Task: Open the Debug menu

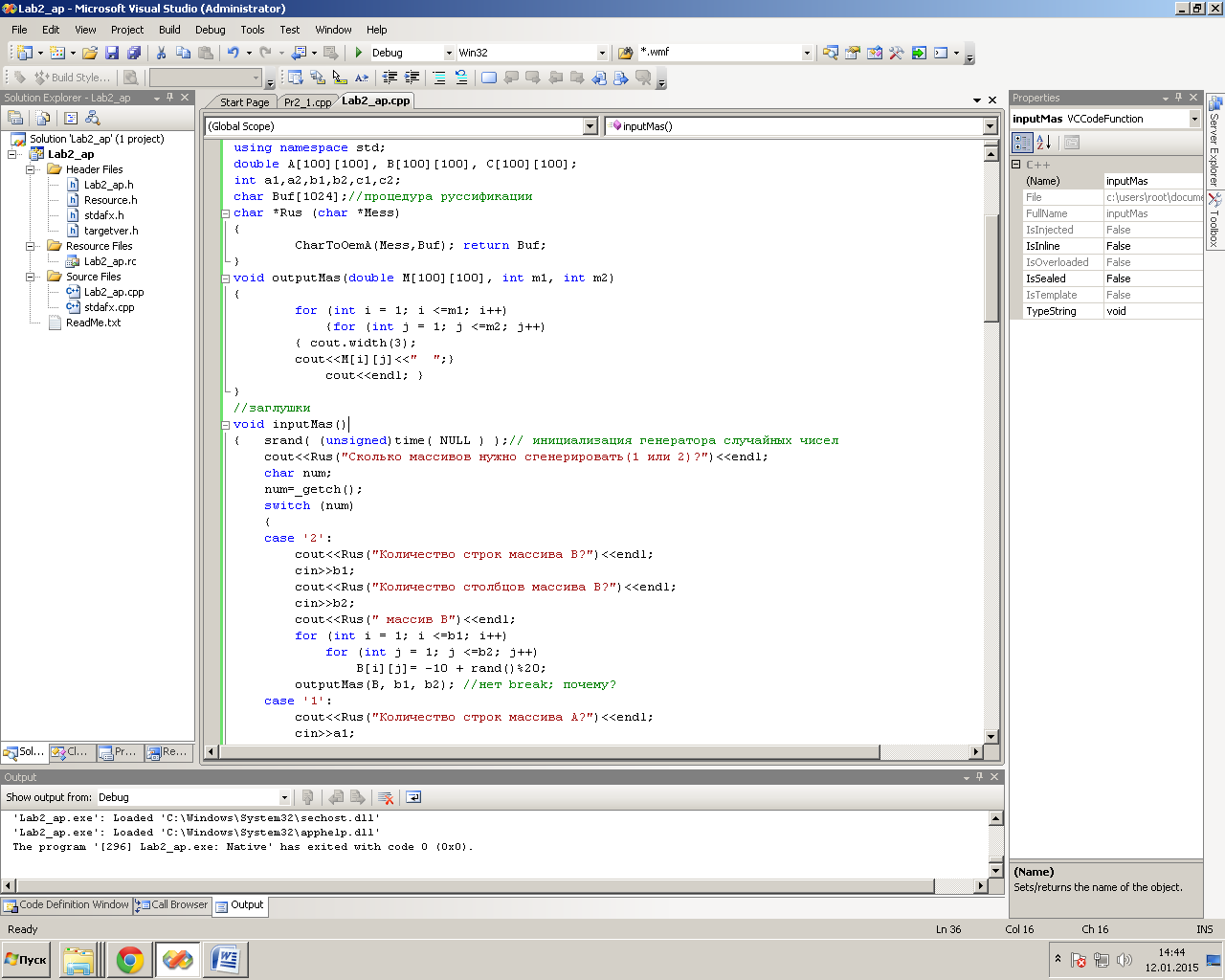Action: click(x=211, y=30)
